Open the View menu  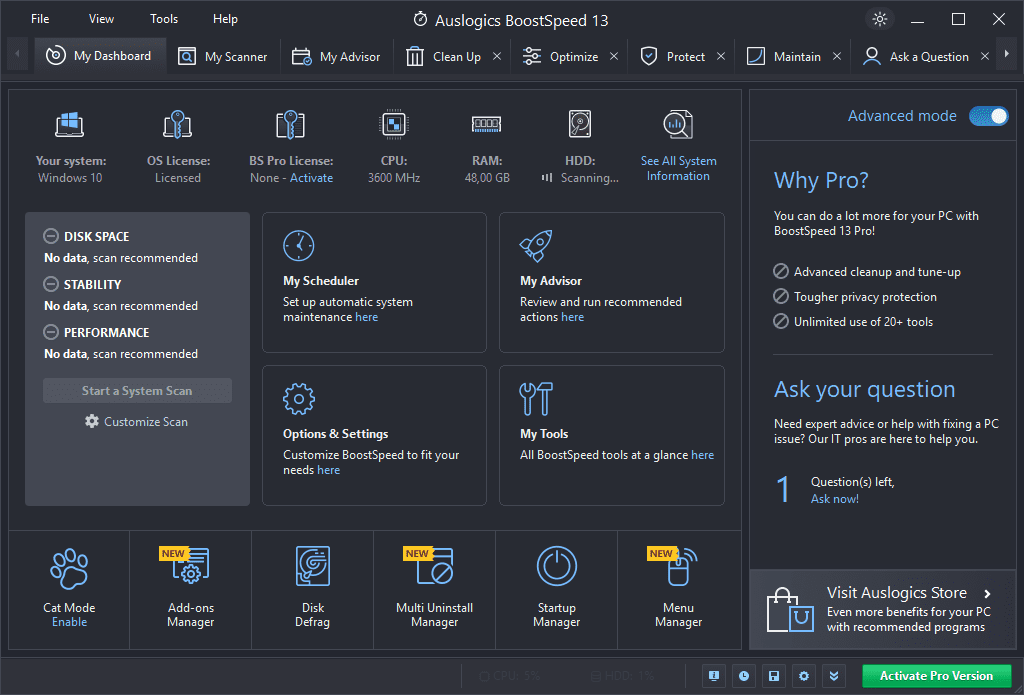[101, 19]
